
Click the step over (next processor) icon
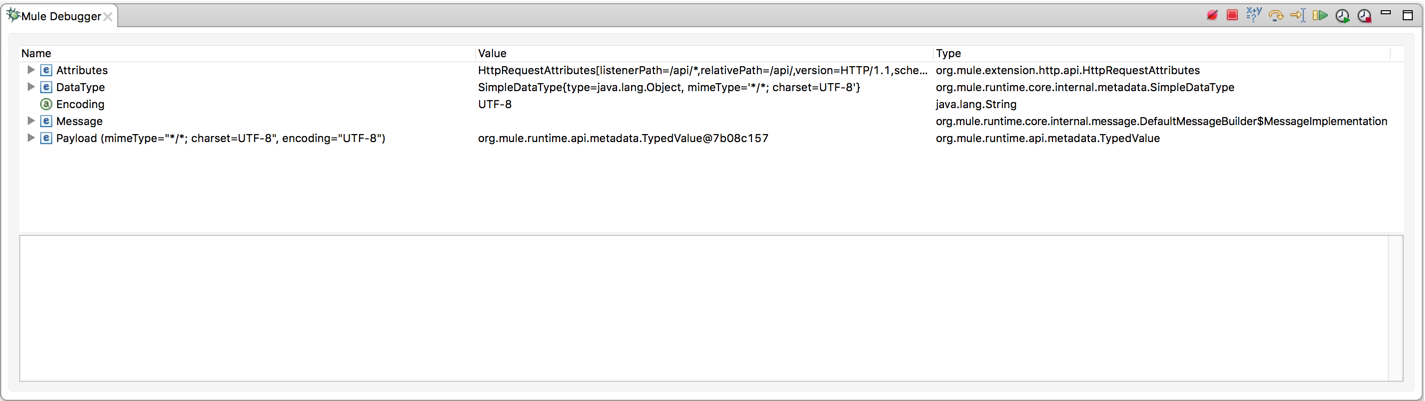click(x=1276, y=16)
